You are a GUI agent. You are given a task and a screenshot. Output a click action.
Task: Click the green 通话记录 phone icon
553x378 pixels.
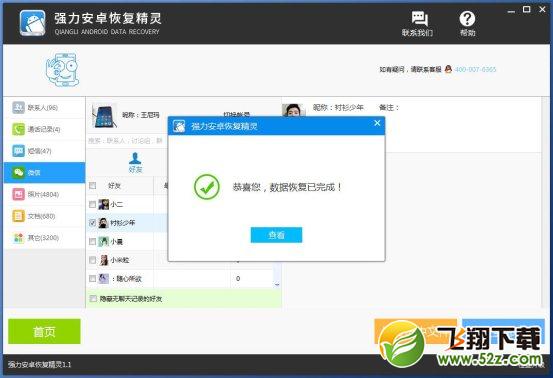[x=18, y=129]
